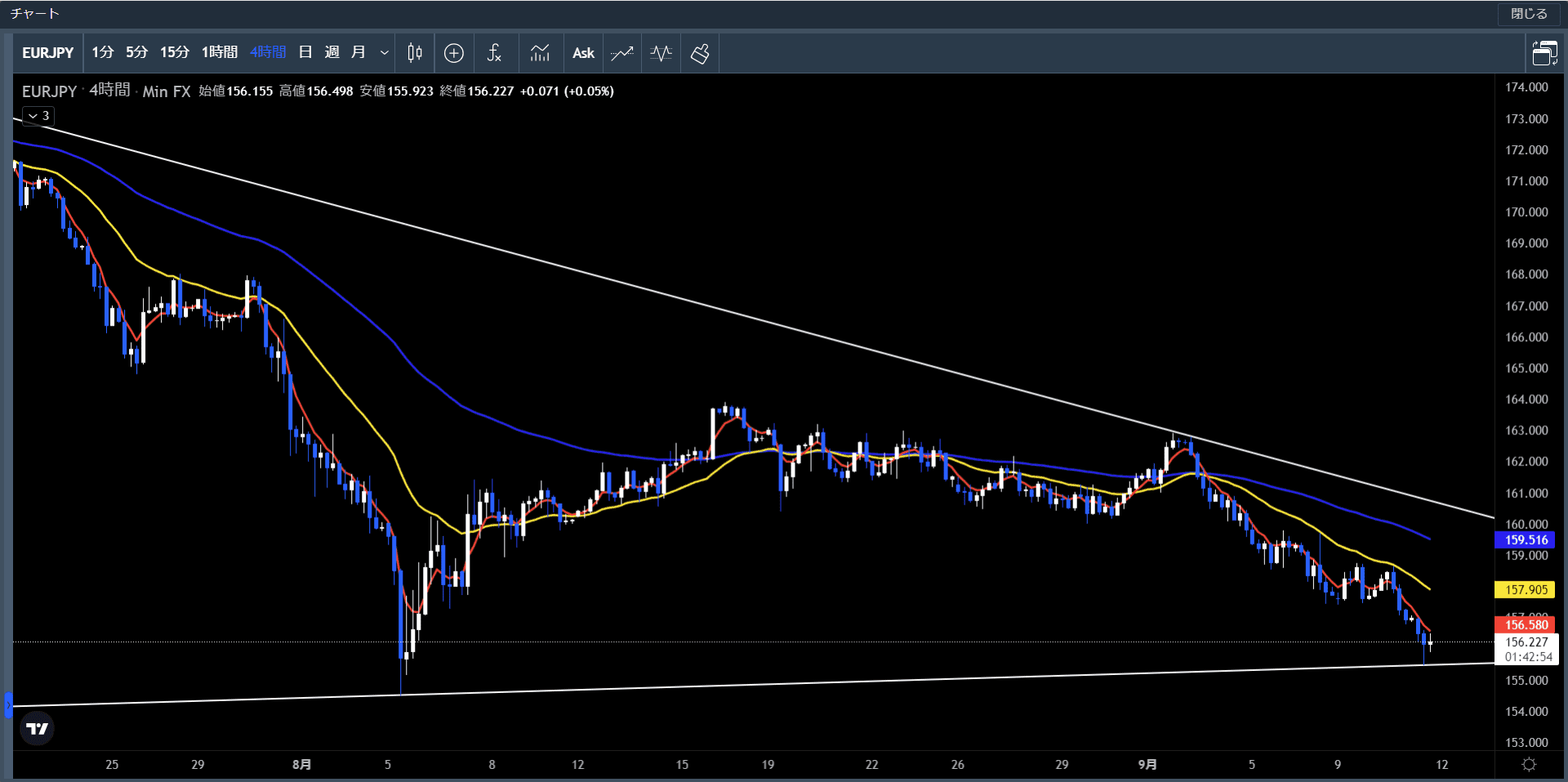Click the +0.071 (+0.05%) change value
The image size is (1568, 782).
[x=567, y=91]
